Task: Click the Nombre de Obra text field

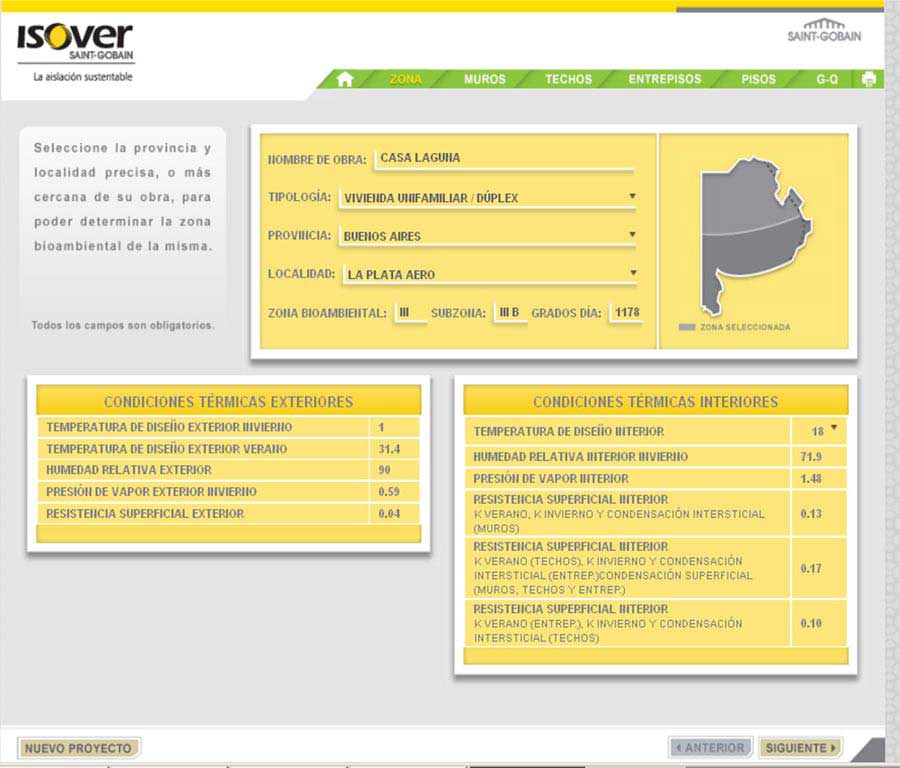Action: [x=503, y=158]
